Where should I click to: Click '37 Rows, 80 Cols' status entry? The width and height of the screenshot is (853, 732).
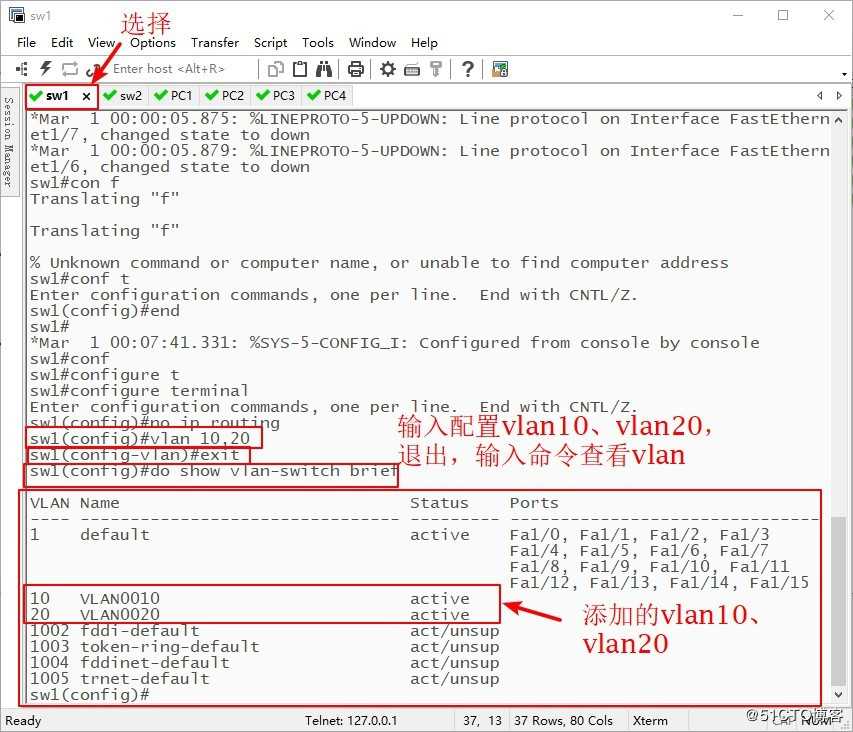click(563, 721)
